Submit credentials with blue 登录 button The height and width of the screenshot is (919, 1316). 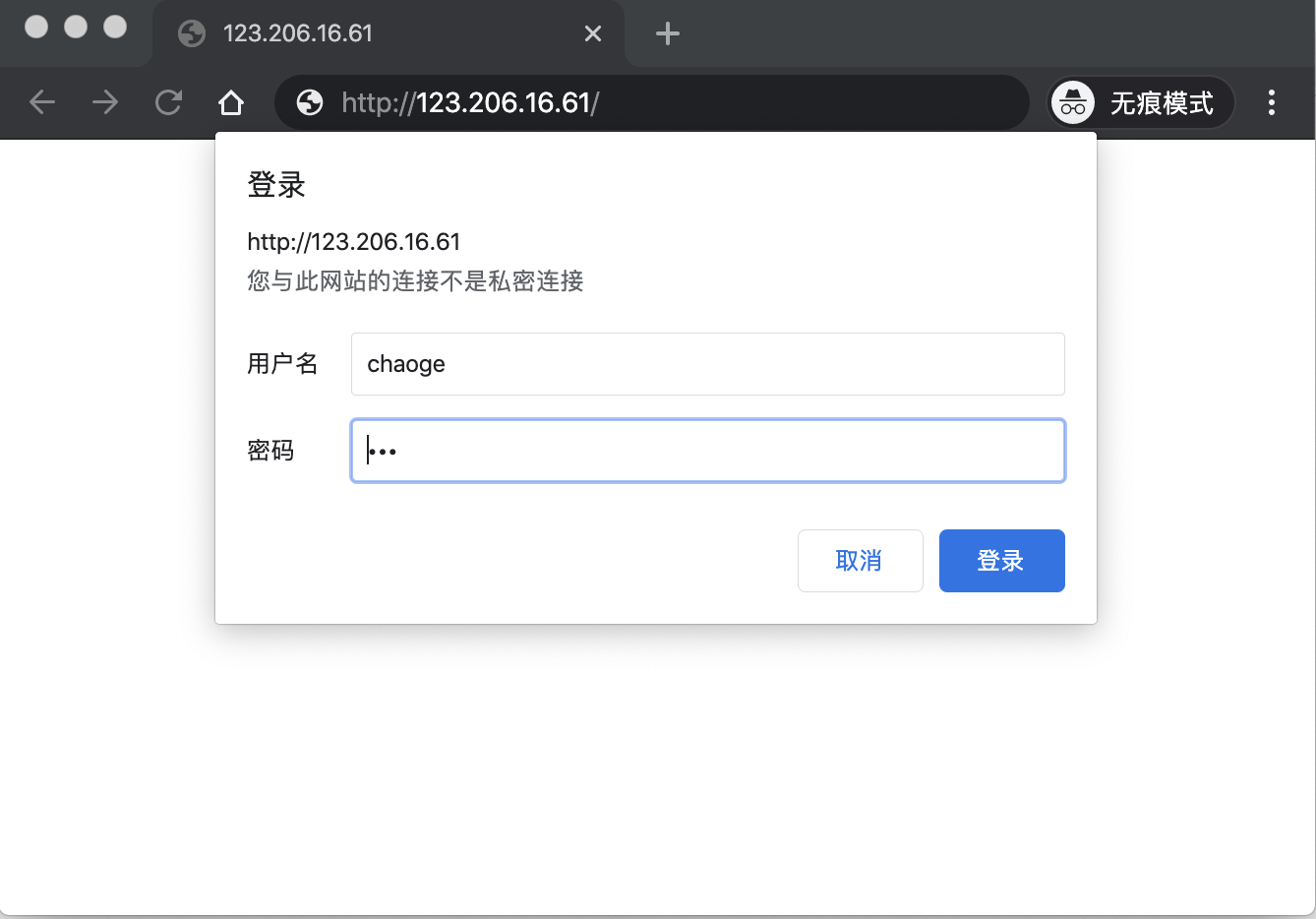(1002, 561)
